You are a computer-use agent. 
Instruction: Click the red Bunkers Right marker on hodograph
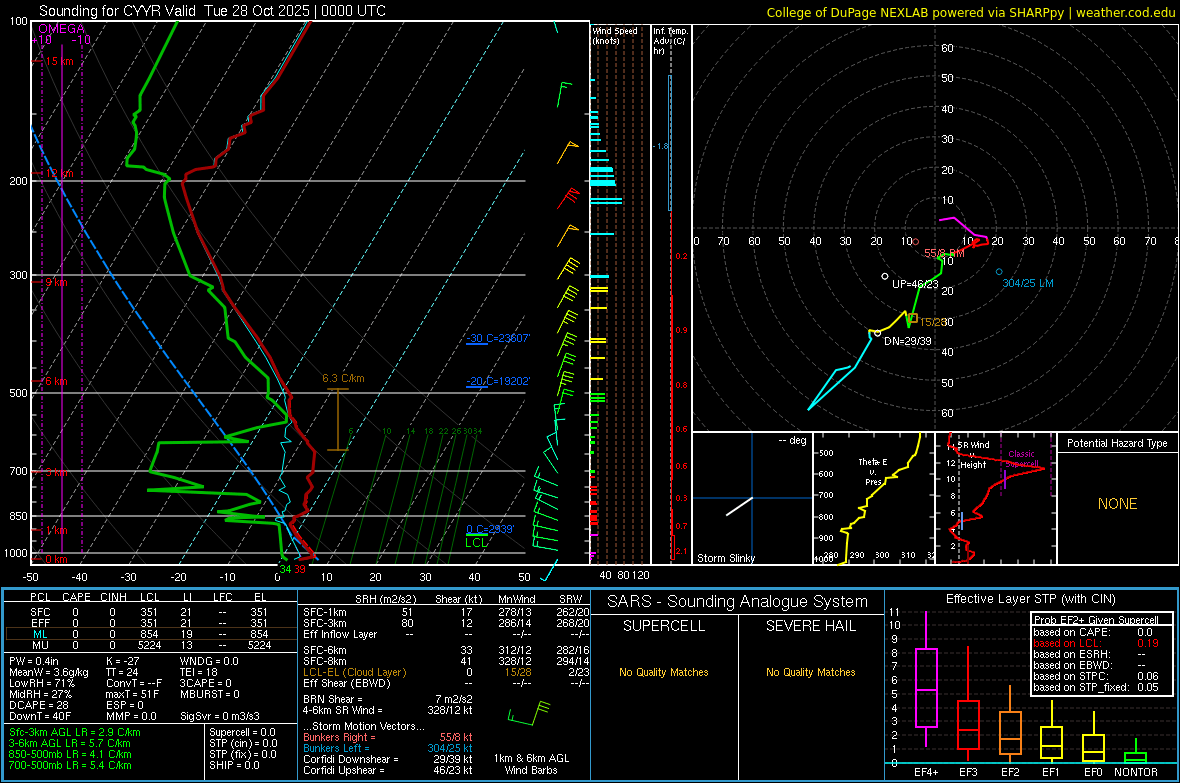pyautogui.click(x=915, y=242)
